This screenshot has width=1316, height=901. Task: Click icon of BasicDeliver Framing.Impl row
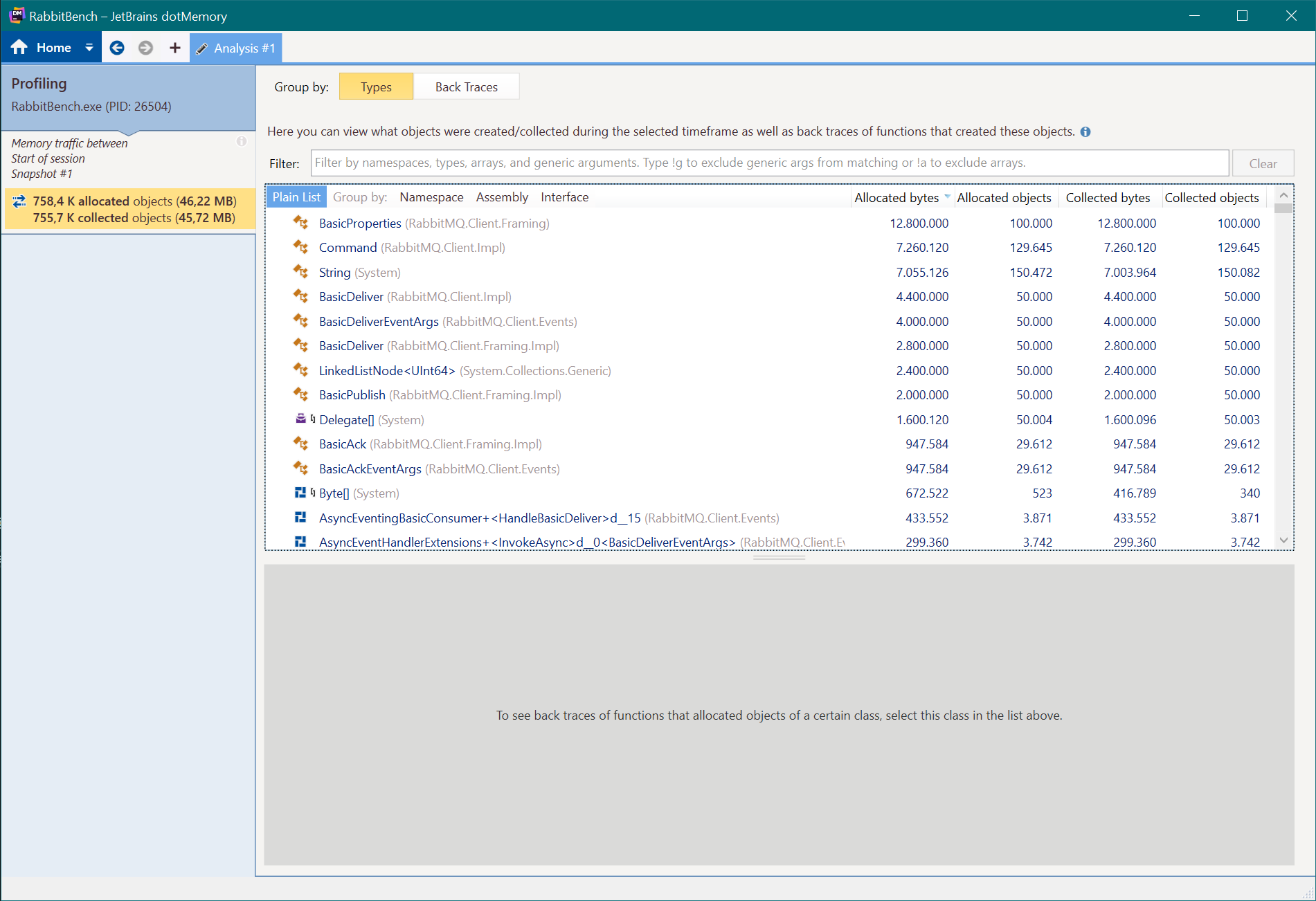click(300, 345)
